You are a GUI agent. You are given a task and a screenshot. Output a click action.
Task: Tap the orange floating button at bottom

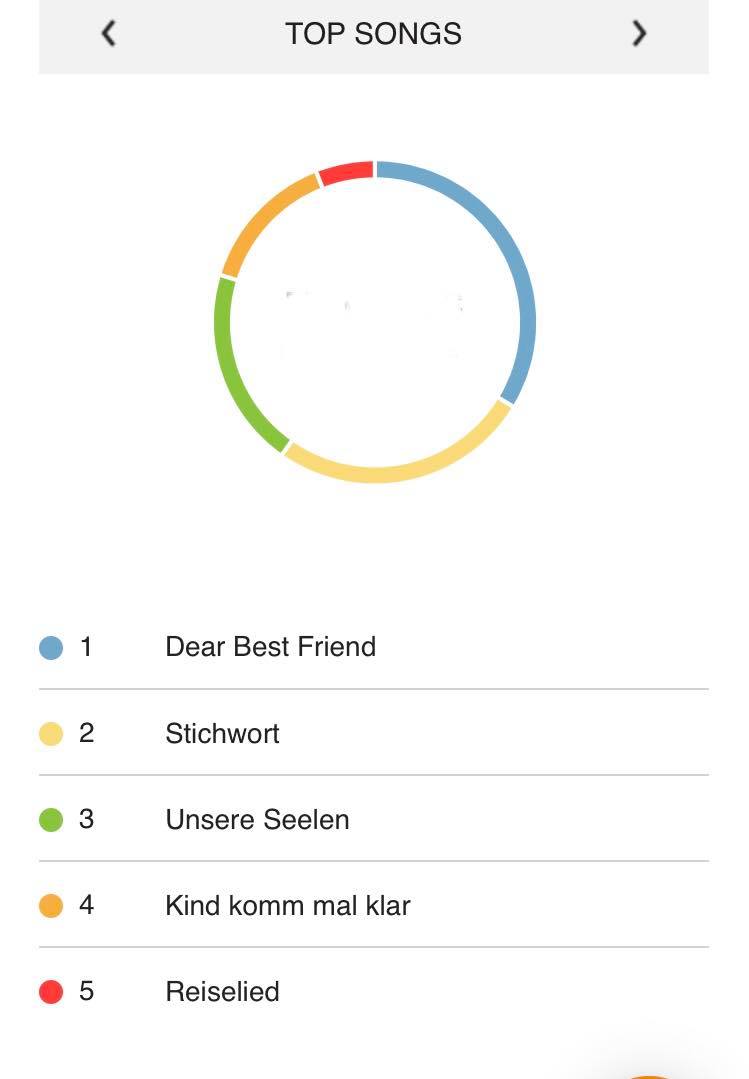647,1076
